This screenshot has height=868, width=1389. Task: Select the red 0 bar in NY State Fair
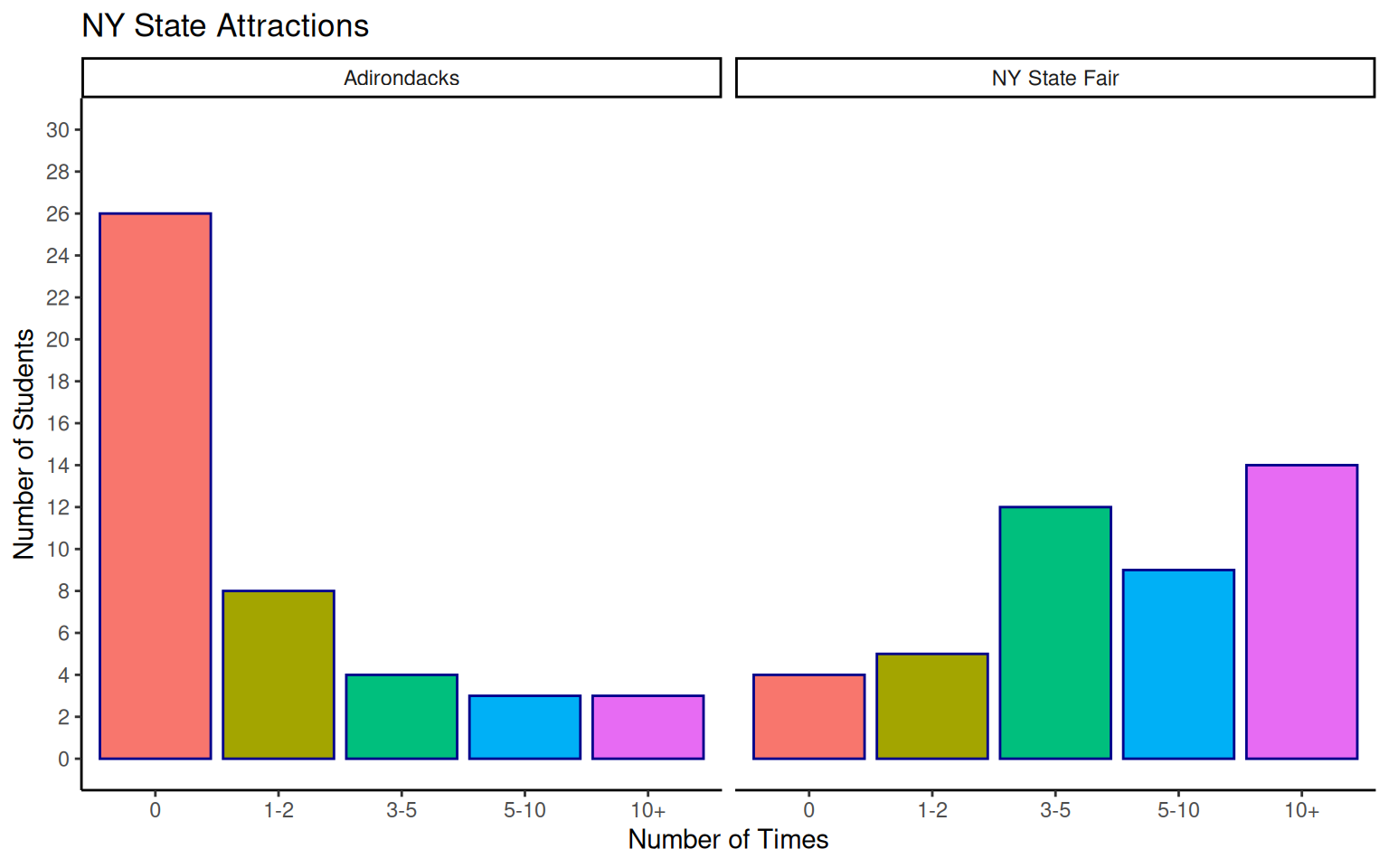pyautogui.click(x=808, y=716)
